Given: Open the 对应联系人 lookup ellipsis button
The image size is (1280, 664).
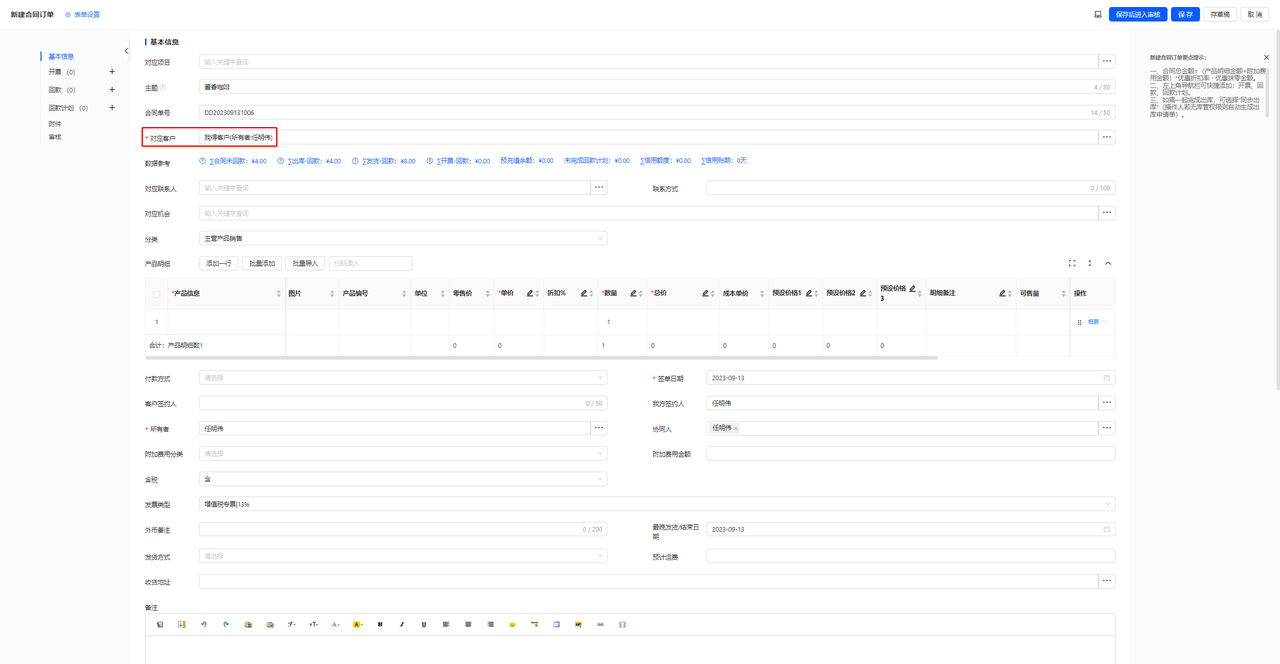Looking at the screenshot, I should pos(599,188).
